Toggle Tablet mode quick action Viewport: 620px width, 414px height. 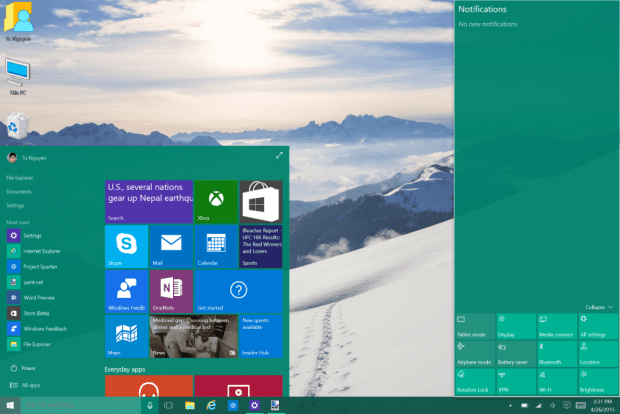(475, 327)
